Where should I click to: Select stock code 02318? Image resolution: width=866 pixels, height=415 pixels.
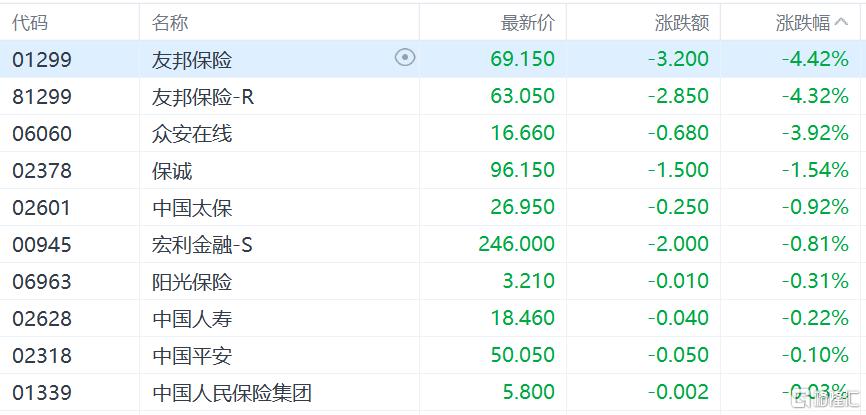42,355
